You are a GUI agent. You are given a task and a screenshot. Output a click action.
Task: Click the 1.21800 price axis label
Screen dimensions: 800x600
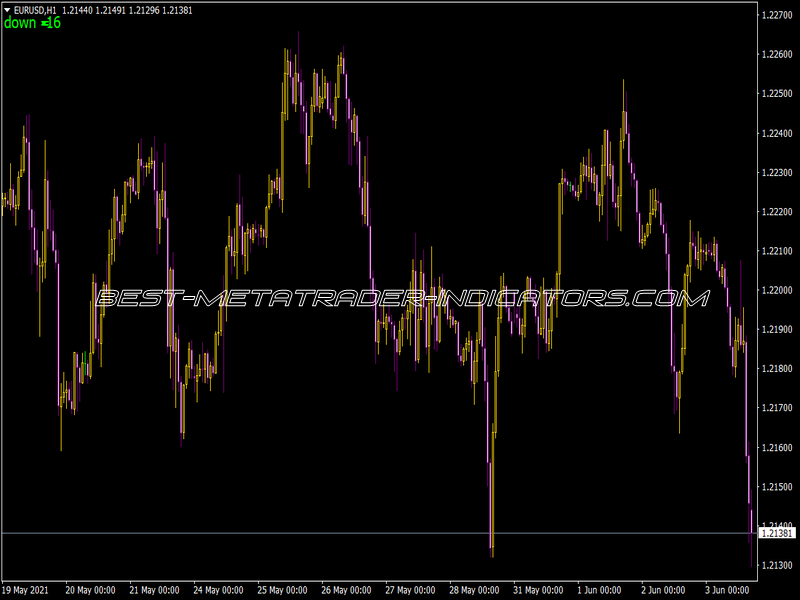(777, 368)
